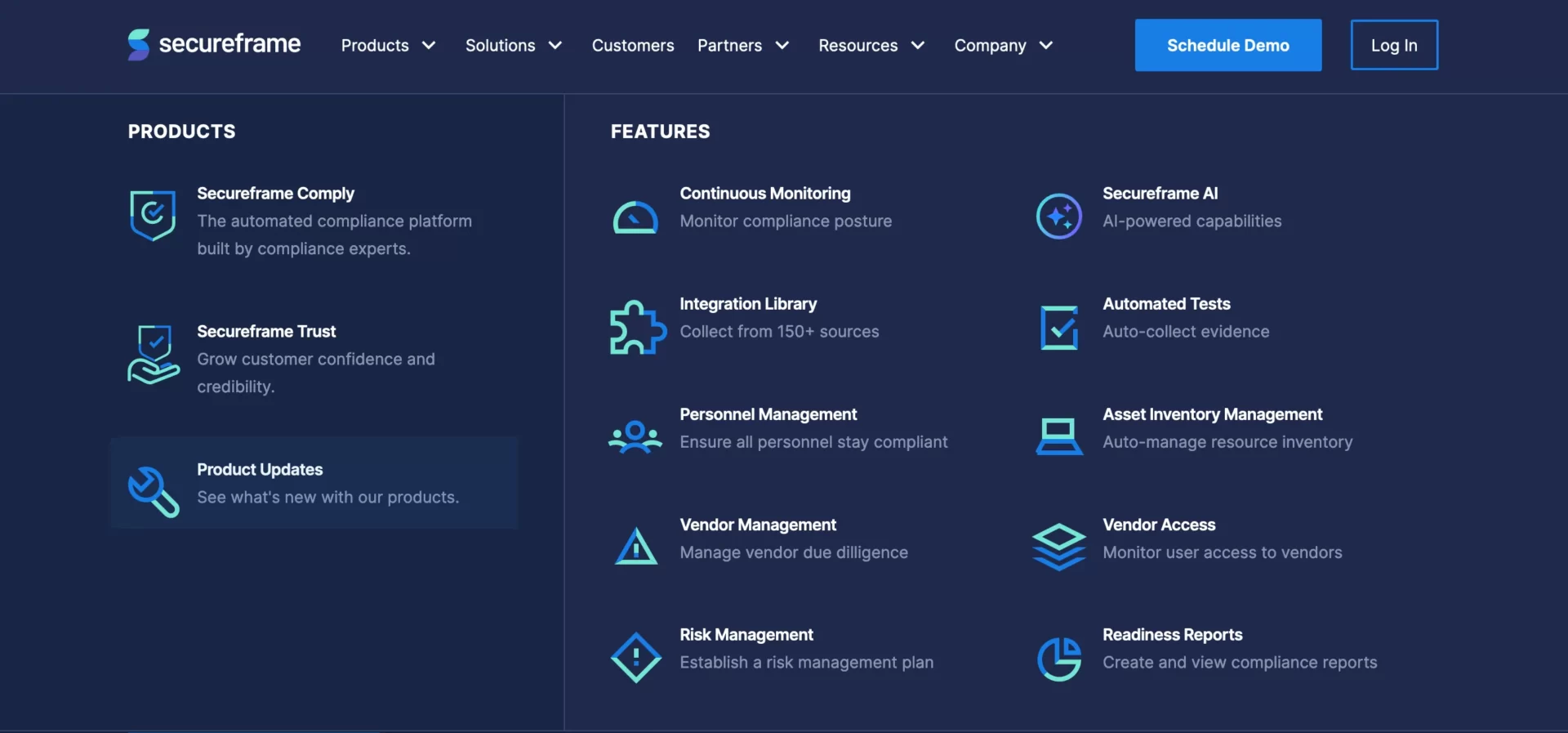Click the Asset Inventory laptop icon
The height and width of the screenshot is (733, 1568).
pos(1059,436)
